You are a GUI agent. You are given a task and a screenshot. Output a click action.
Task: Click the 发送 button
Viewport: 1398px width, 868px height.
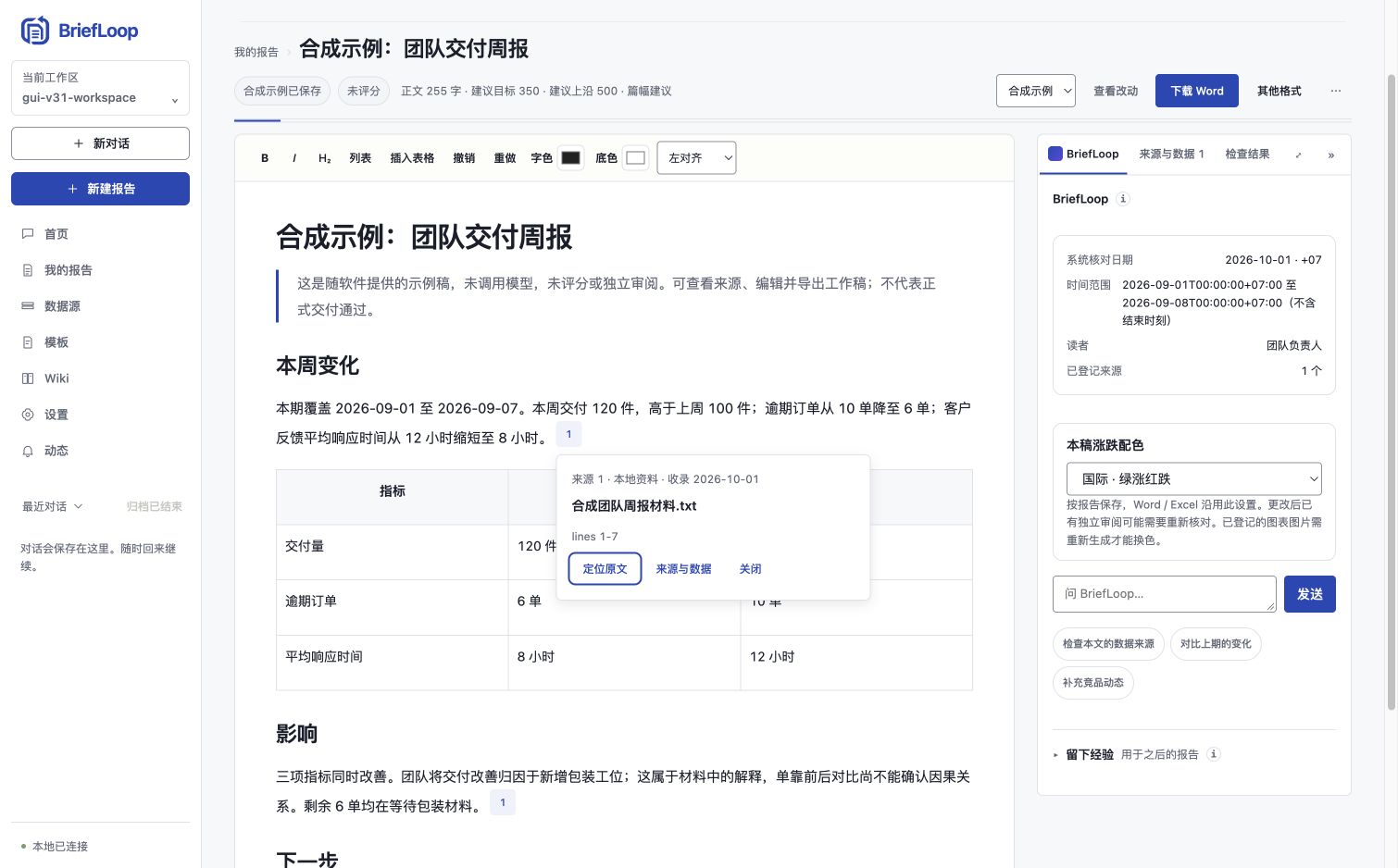[x=1310, y=594]
